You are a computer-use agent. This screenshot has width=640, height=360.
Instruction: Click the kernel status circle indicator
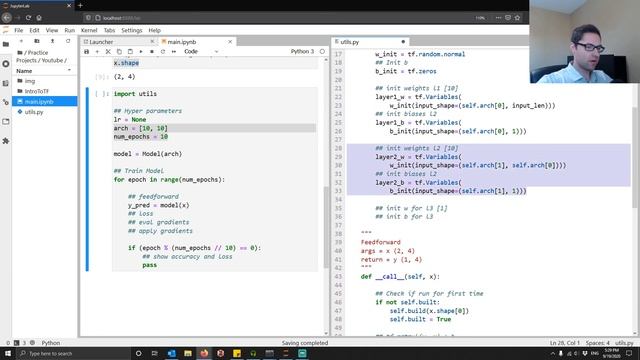[x=322, y=51]
